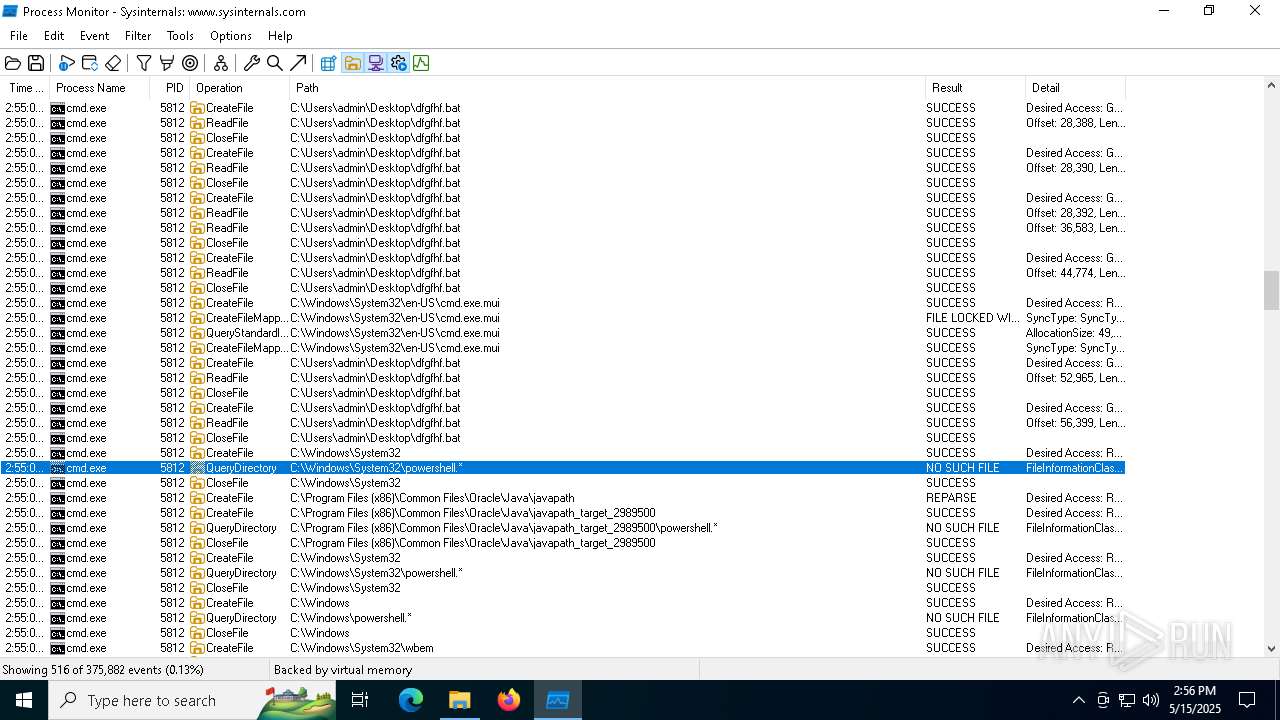Image resolution: width=1280 pixels, height=720 pixels.
Task: Select the C:\Windows\powershell.* path cell
Action: tap(351, 618)
